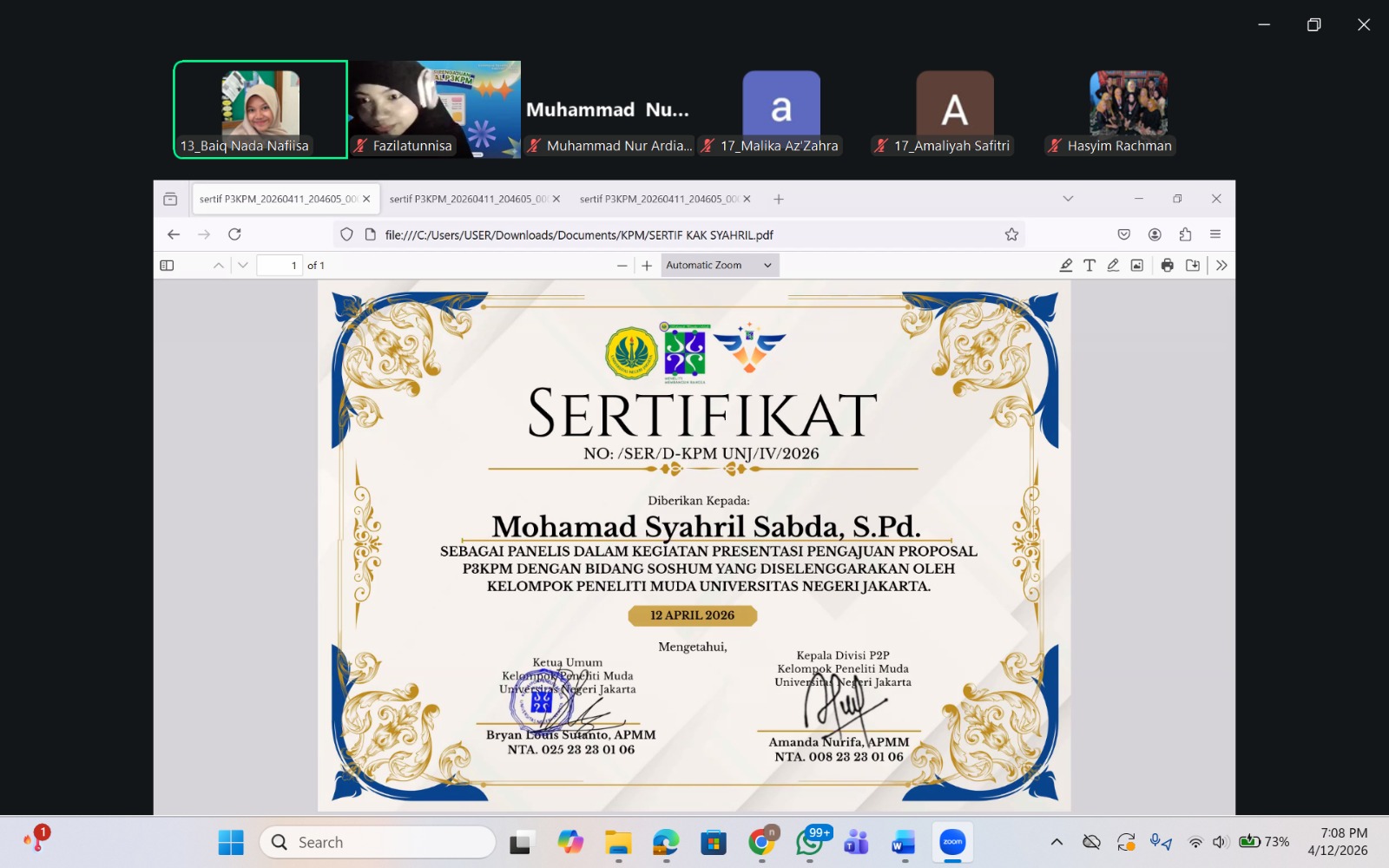1389x868 pixels.
Task: Click the add image tool
Action: pos(1136,266)
